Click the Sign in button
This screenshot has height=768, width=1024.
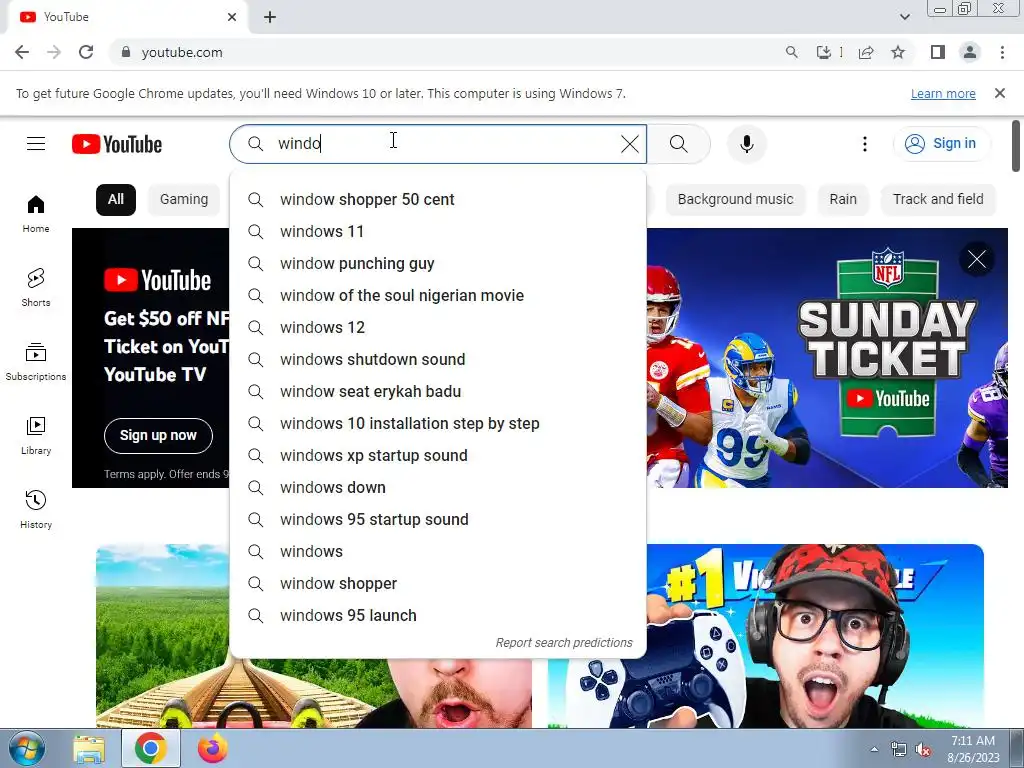pos(941,144)
